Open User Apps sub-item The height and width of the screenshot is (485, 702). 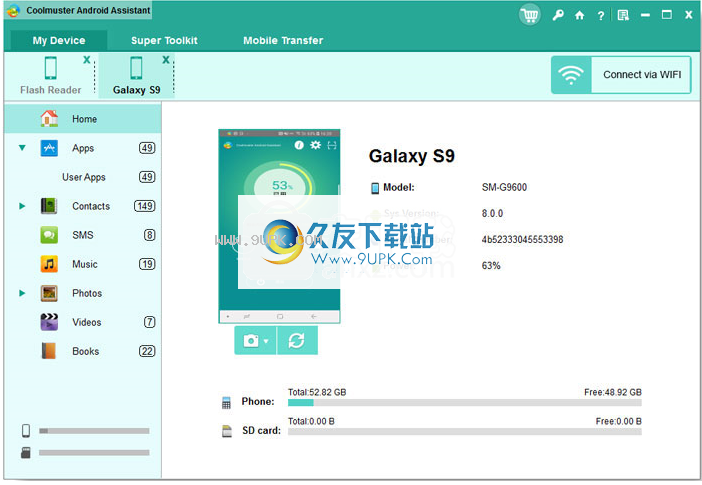point(84,177)
